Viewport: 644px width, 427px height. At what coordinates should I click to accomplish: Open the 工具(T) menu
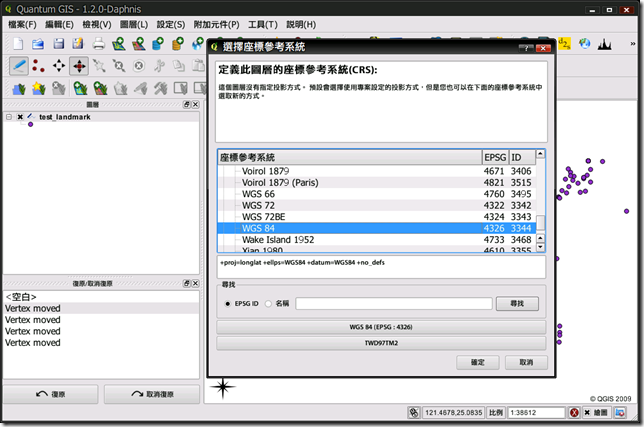click(x=263, y=25)
